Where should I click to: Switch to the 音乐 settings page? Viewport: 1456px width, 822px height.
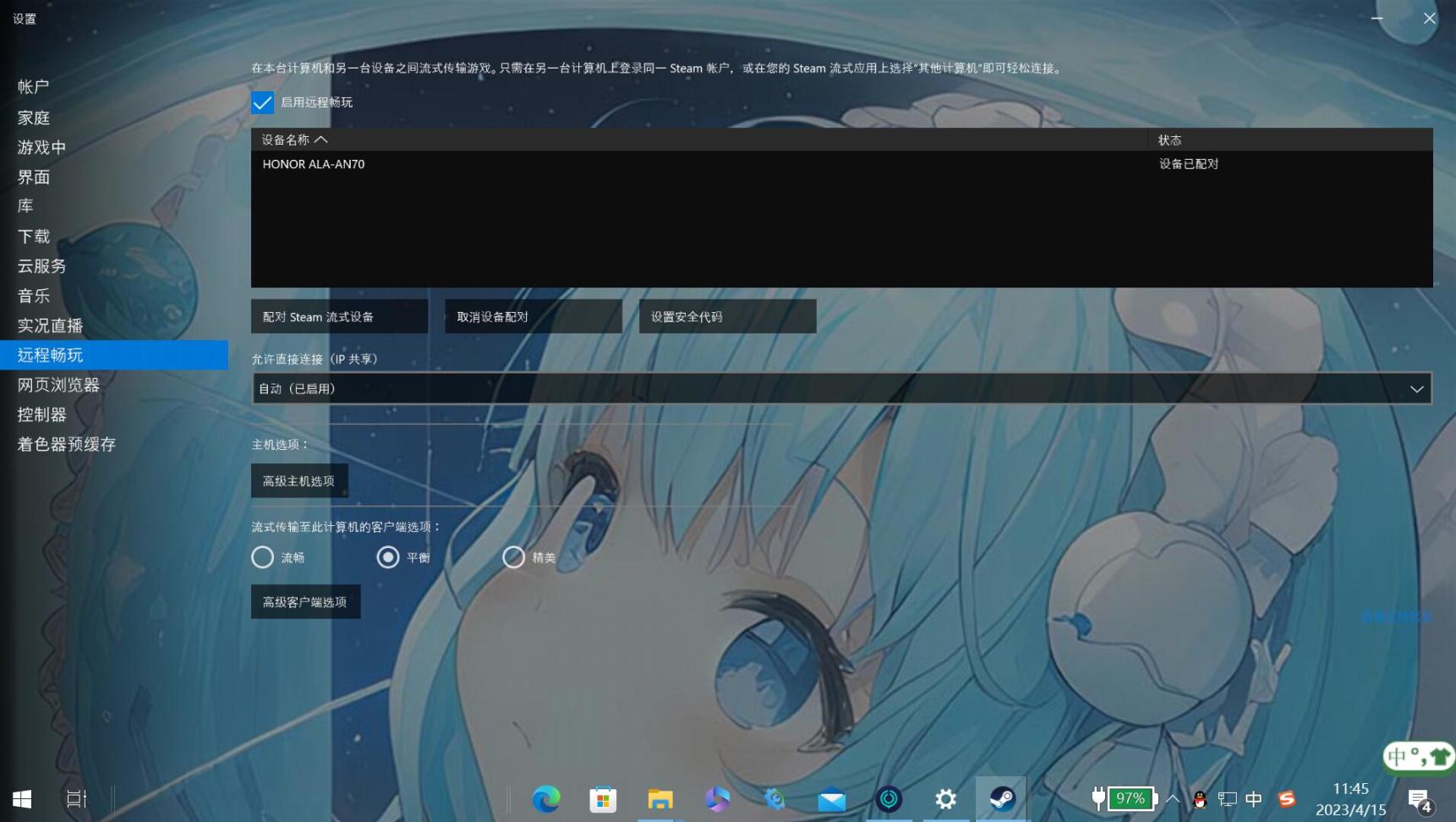114,296
